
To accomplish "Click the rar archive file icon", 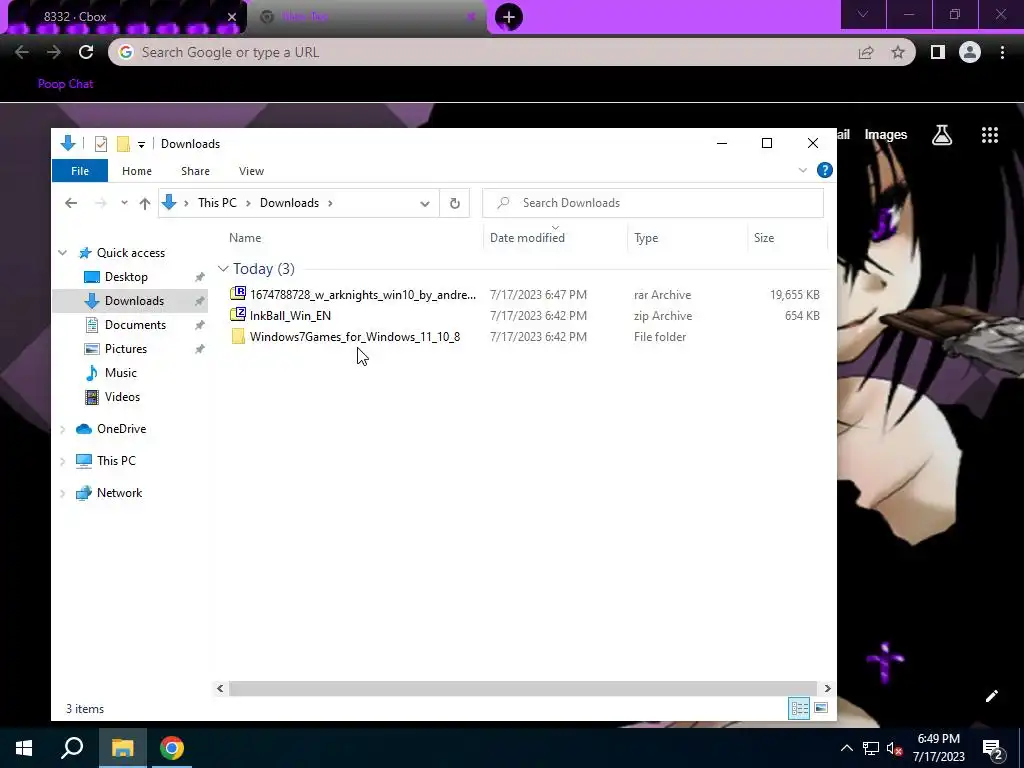I will tap(238, 294).
